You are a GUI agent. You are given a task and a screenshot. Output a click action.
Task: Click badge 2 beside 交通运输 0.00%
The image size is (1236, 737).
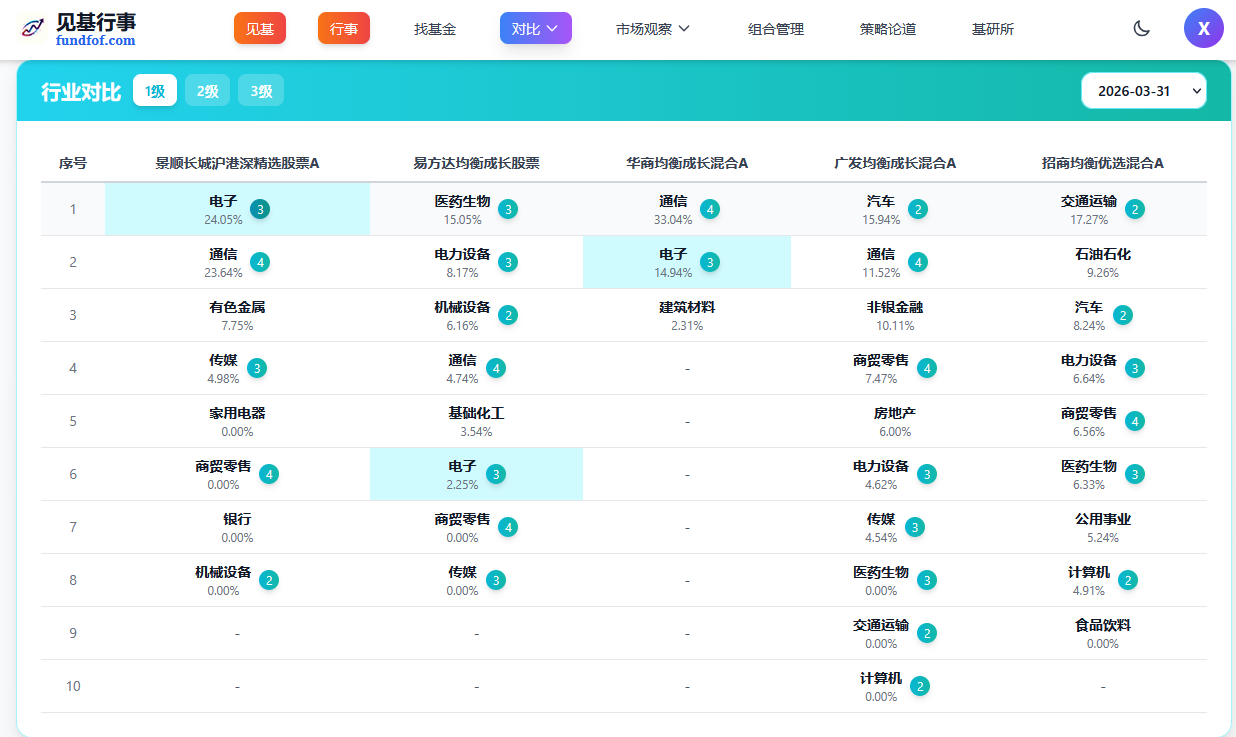click(927, 633)
